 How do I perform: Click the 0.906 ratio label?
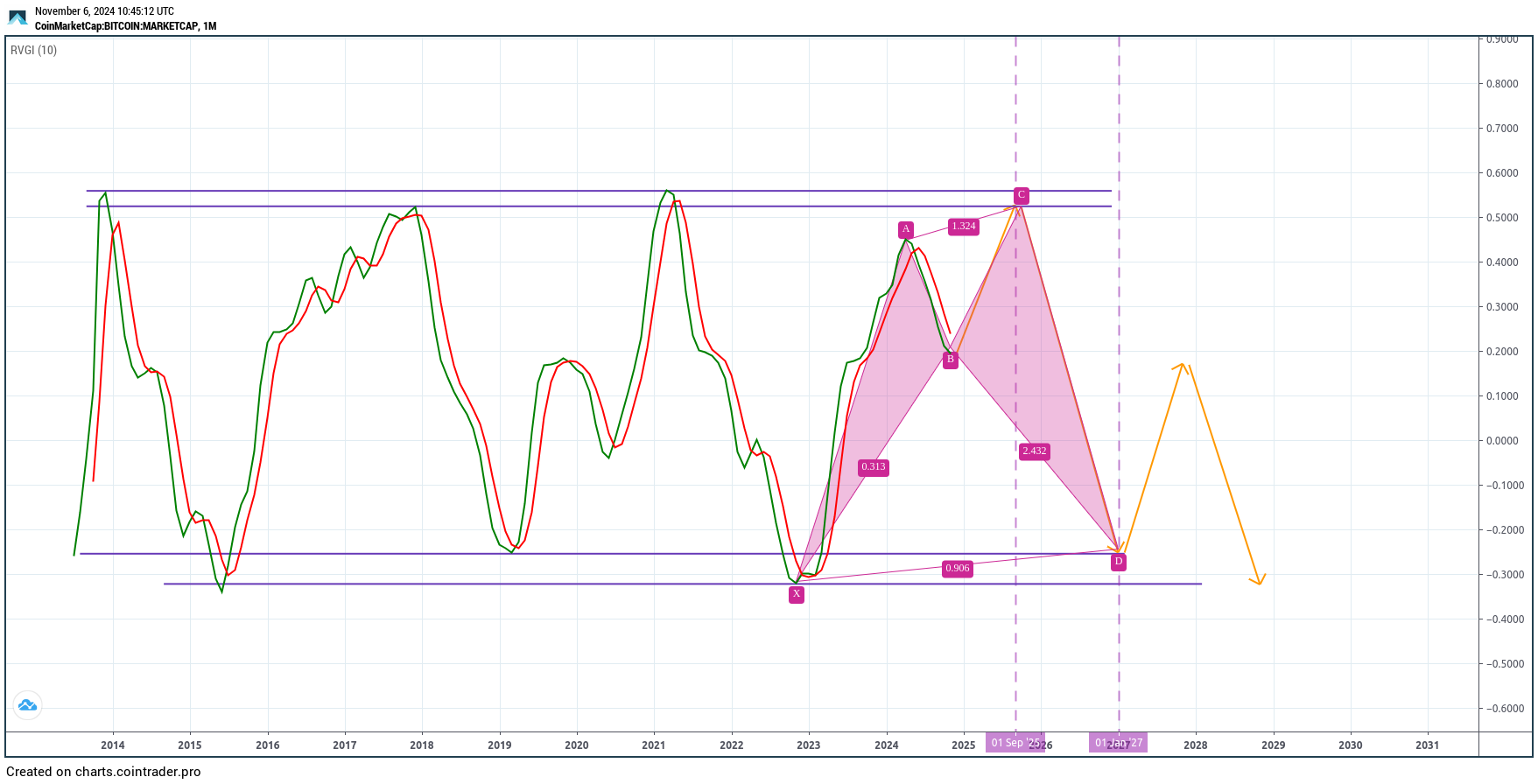pos(958,569)
